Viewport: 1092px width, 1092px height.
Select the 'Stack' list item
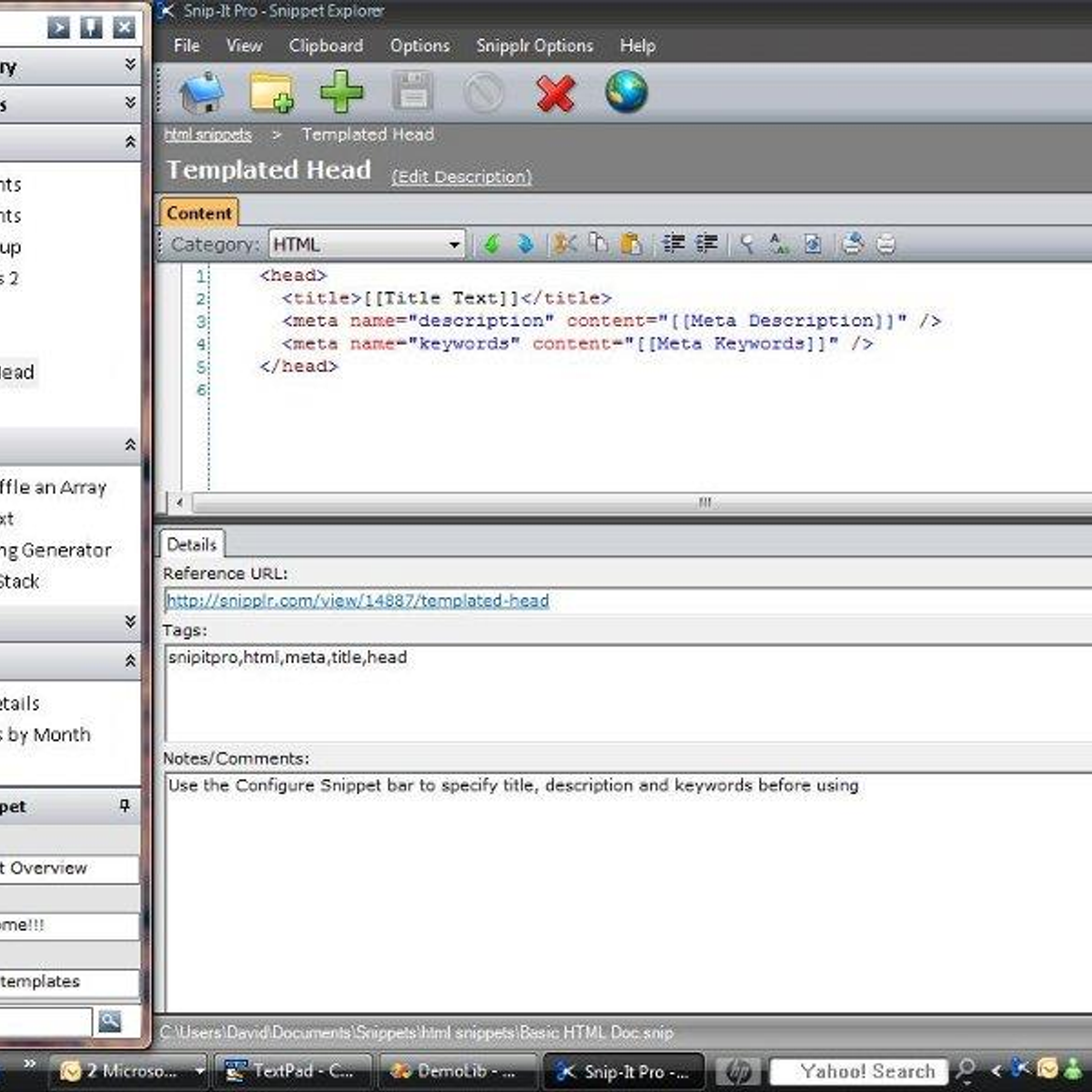pyautogui.click(x=19, y=581)
